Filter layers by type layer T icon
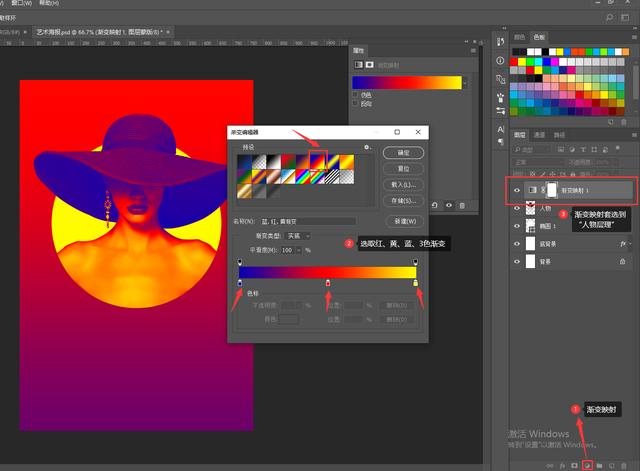 pyautogui.click(x=583, y=150)
